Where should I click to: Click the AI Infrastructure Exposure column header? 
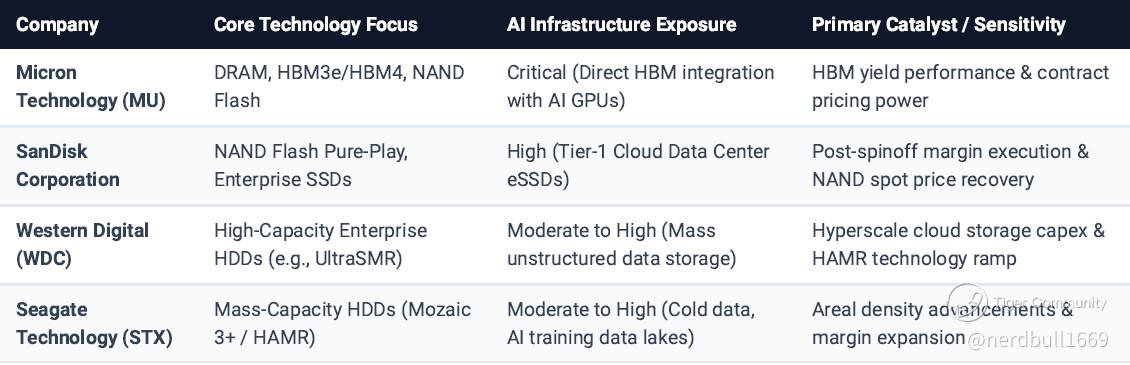[621, 25]
